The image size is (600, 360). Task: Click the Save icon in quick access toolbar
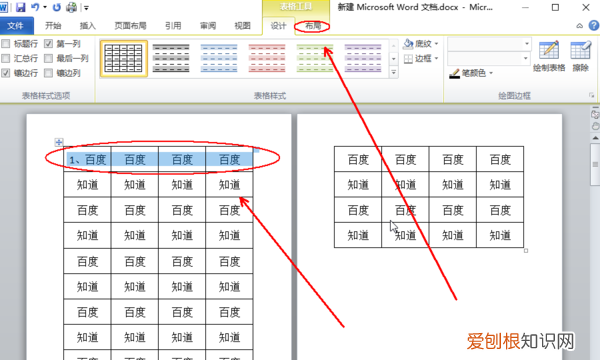pos(20,7)
